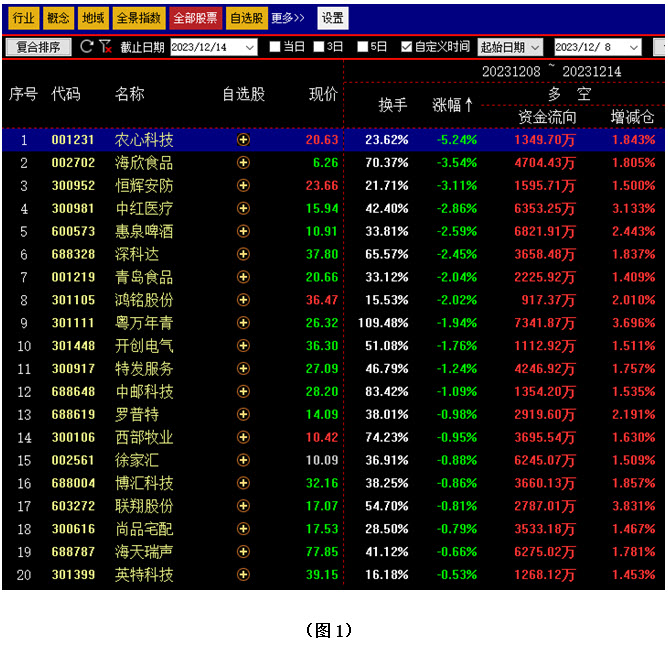Expand the 起始日期 dropdown
Viewport: 668px width, 654px height.
[x=535, y=47]
